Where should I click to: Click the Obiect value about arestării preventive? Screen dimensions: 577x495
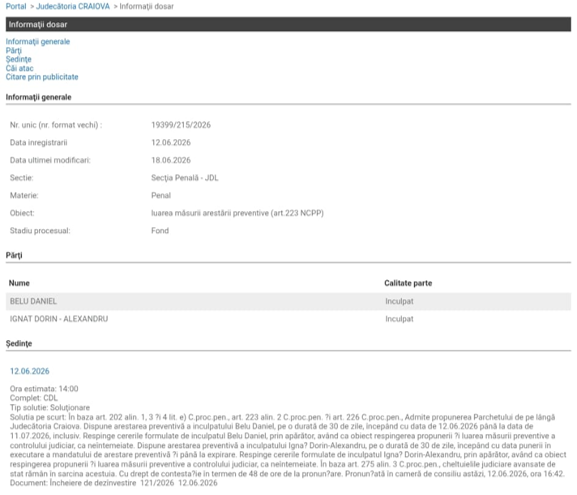click(237, 213)
